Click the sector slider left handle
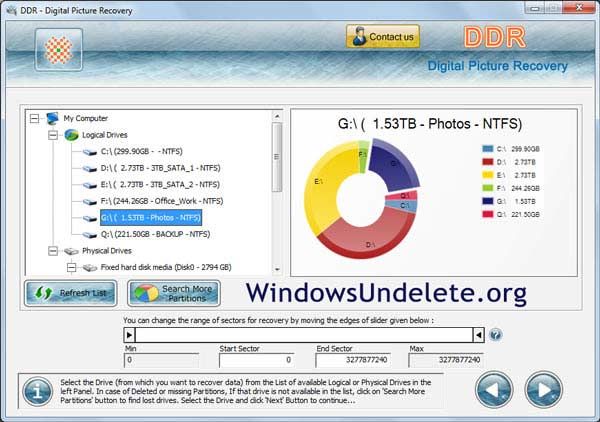This screenshot has width=600, height=422. click(129, 335)
